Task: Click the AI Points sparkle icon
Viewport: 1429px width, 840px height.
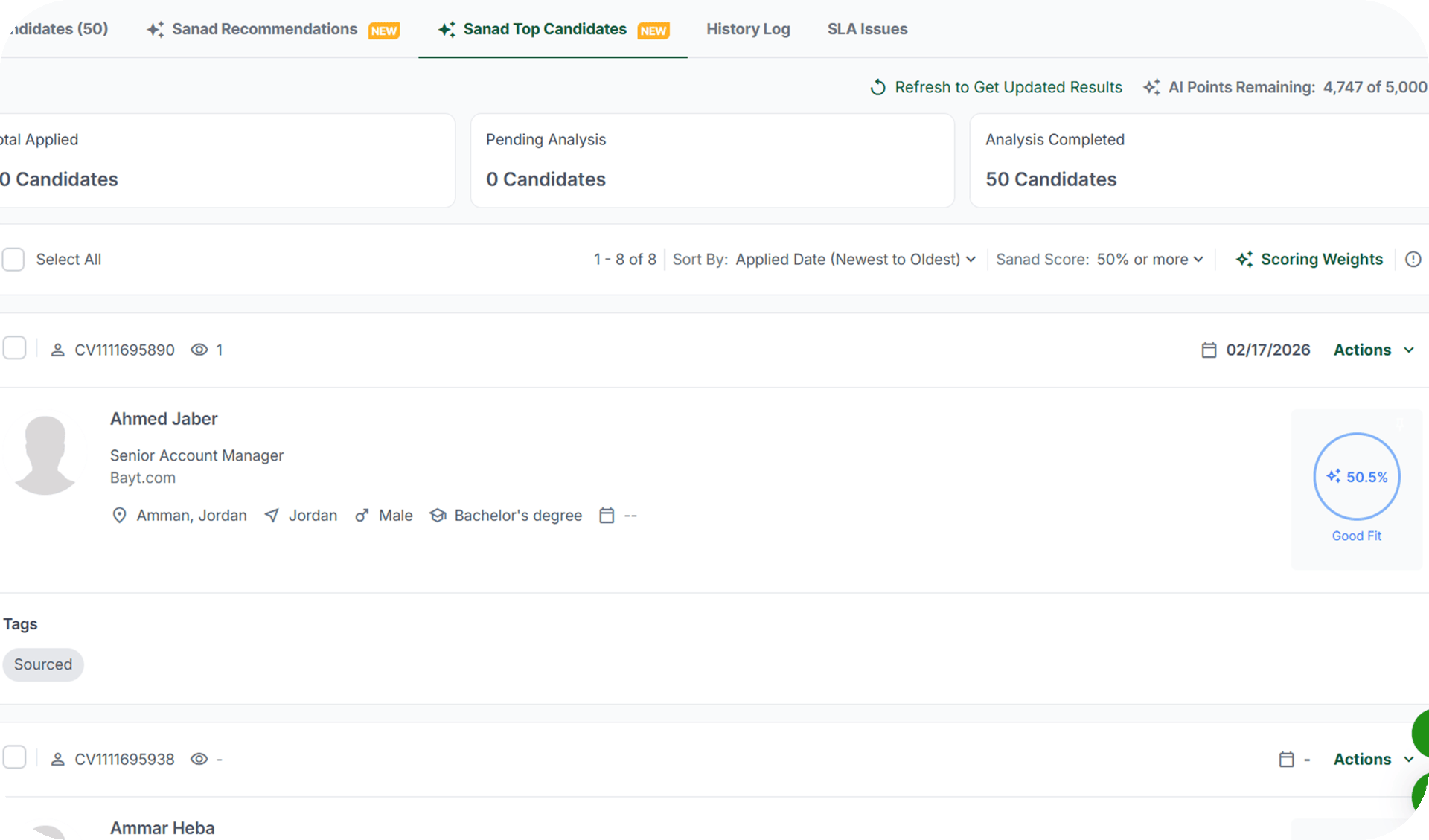Action: click(x=1151, y=87)
